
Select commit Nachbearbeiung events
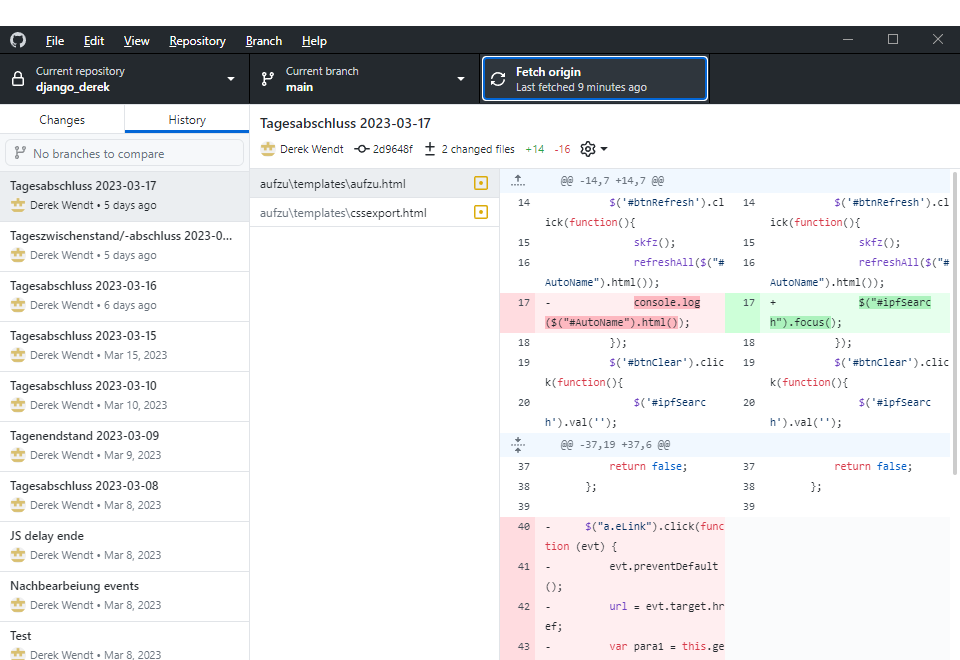(x=124, y=596)
